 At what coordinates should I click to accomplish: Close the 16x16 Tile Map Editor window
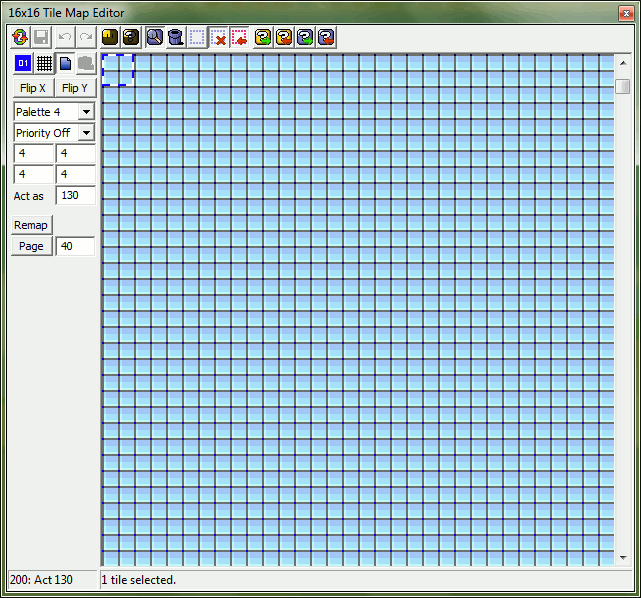pos(626,13)
